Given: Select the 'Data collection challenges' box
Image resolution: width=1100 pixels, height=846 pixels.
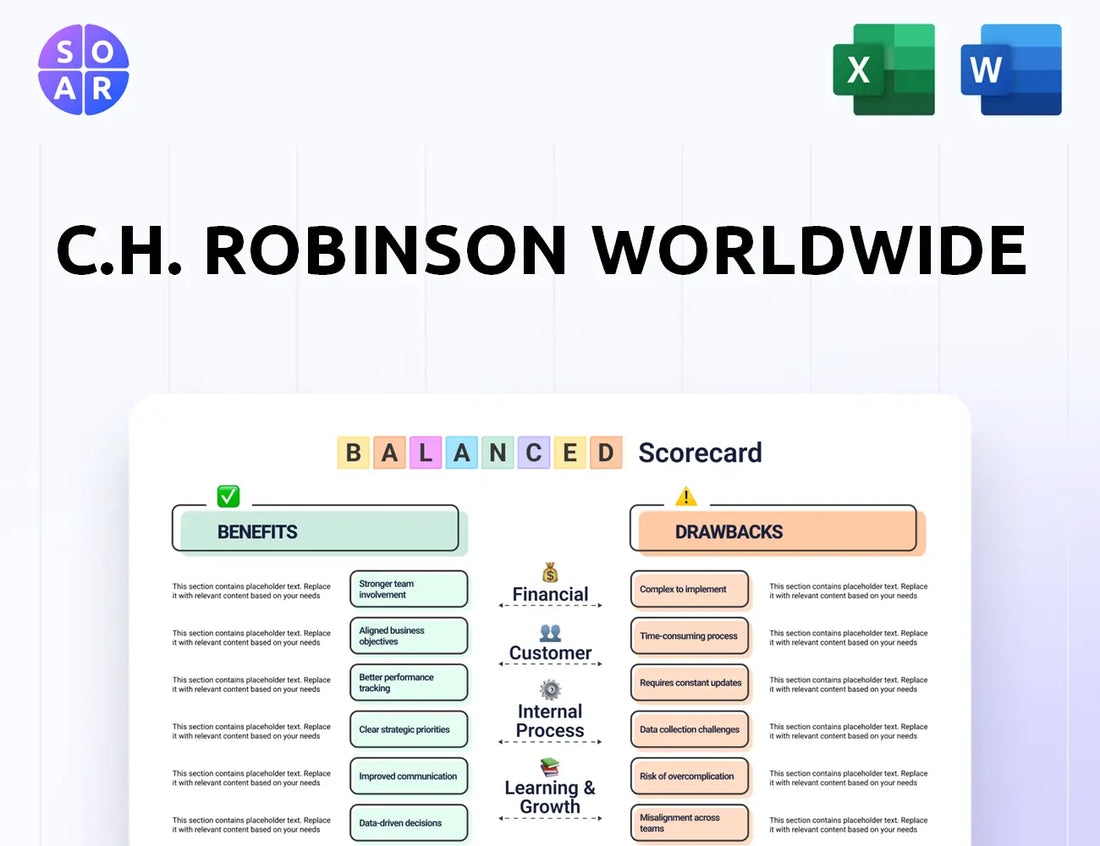Looking at the screenshot, I should 690,730.
